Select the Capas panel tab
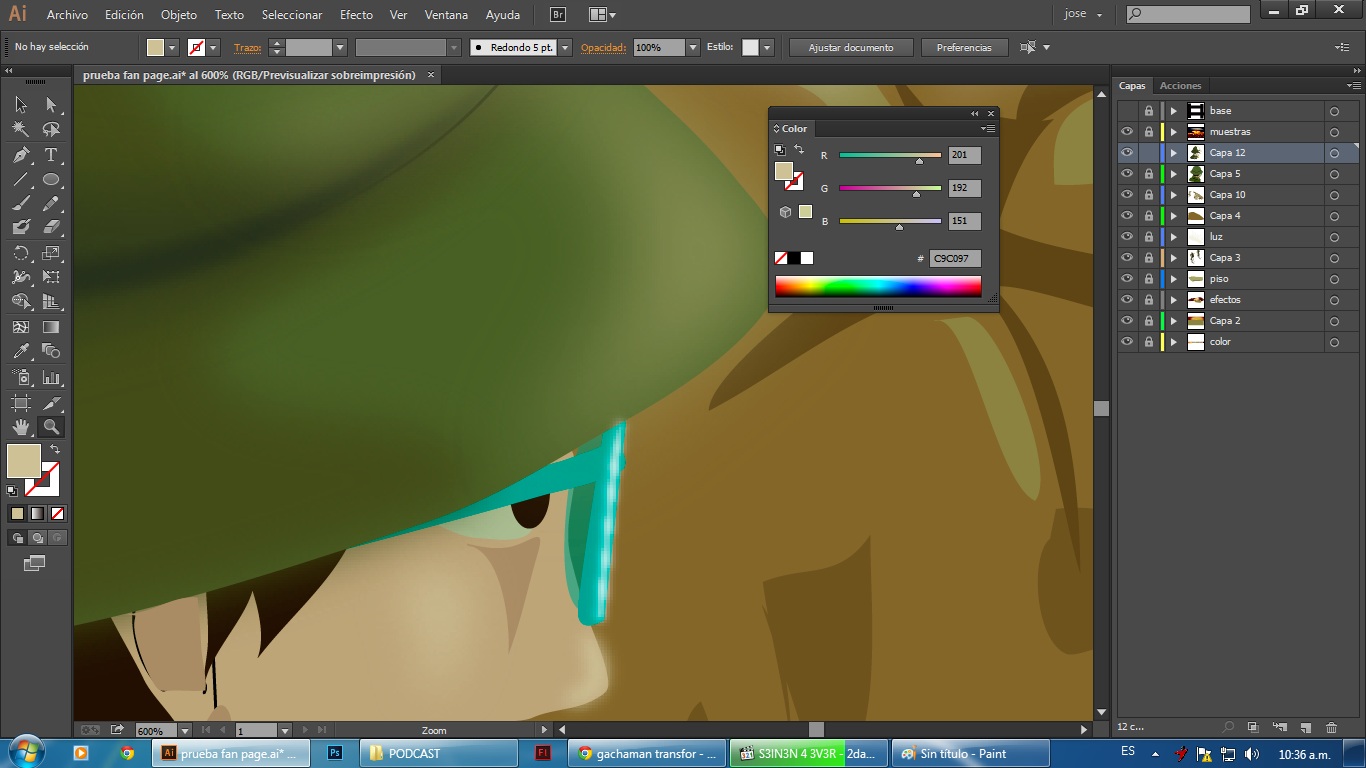The image size is (1366, 768). click(1132, 86)
